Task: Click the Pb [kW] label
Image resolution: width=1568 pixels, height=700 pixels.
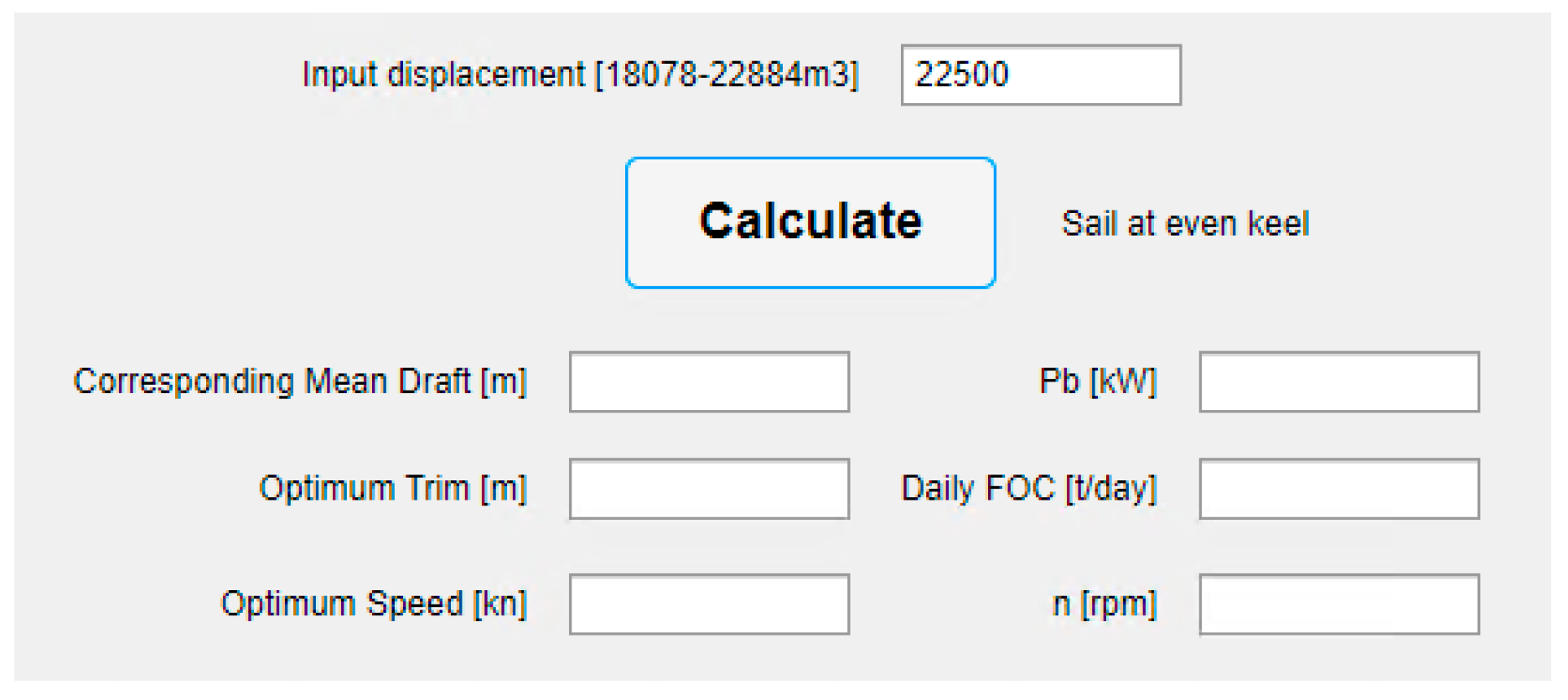Action: [1097, 381]
